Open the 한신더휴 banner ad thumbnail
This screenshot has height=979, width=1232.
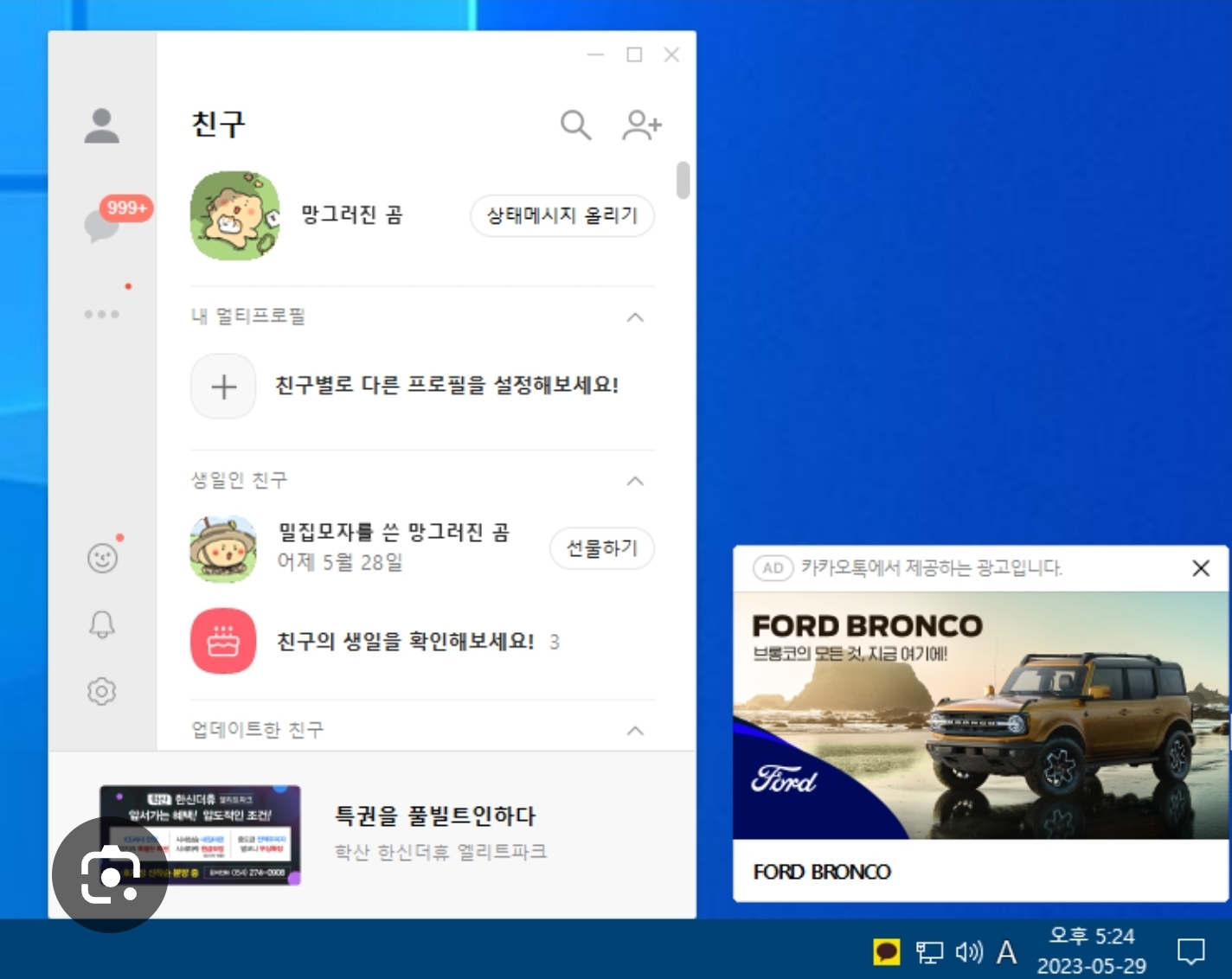201,835
